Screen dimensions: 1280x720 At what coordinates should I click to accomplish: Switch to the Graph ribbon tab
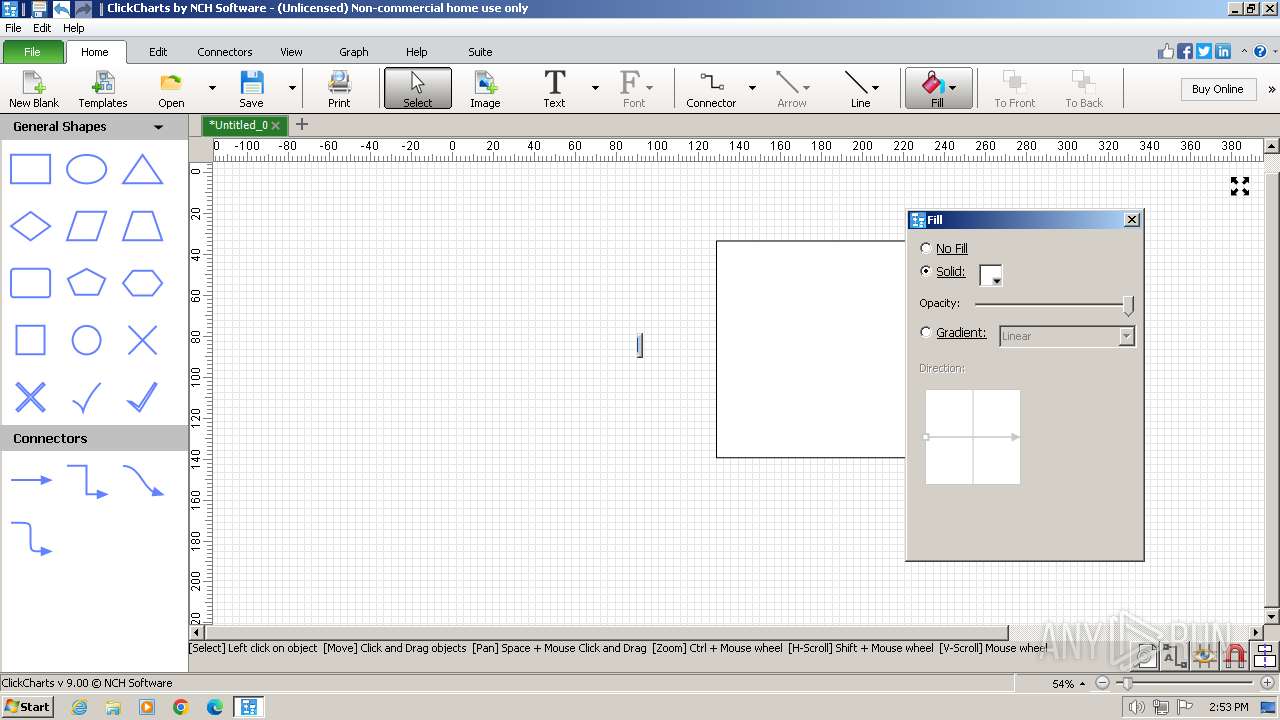354,52
